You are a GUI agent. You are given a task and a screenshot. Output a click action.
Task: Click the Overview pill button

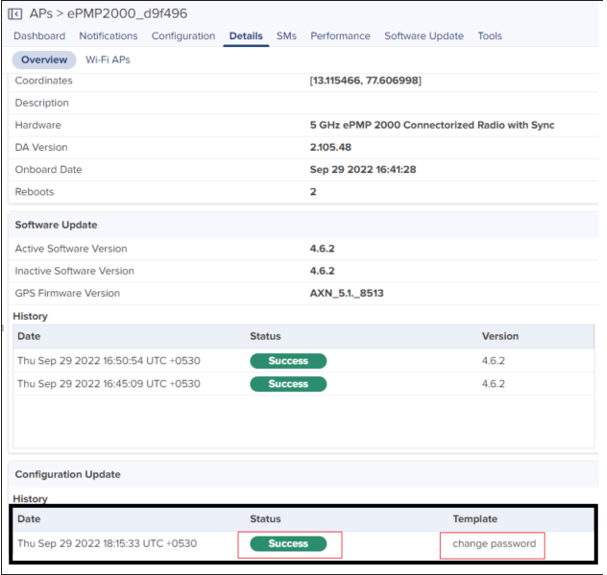[x=45, y=60]
